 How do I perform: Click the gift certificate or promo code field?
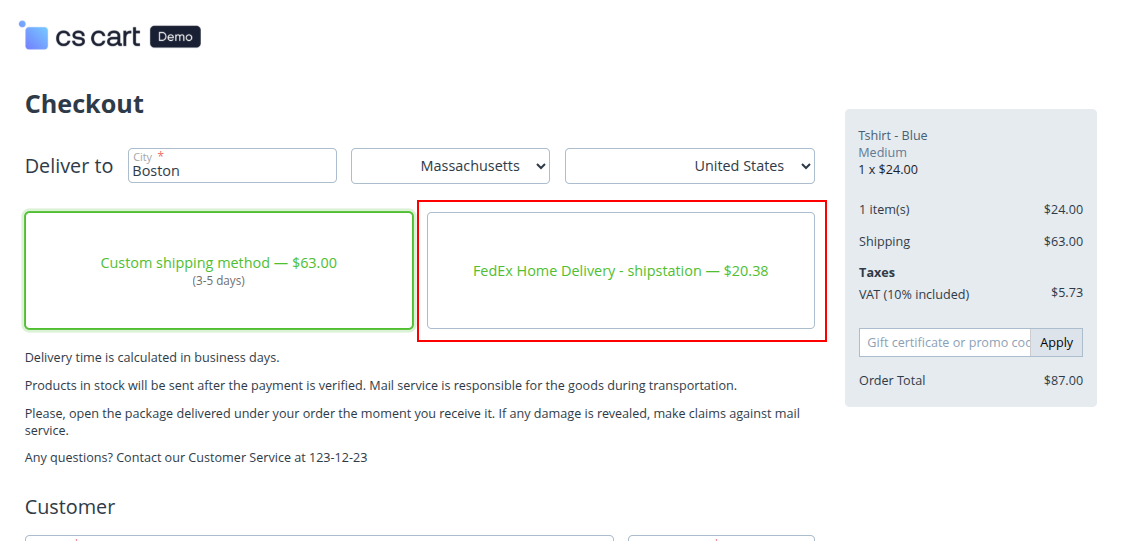point(944,342)
